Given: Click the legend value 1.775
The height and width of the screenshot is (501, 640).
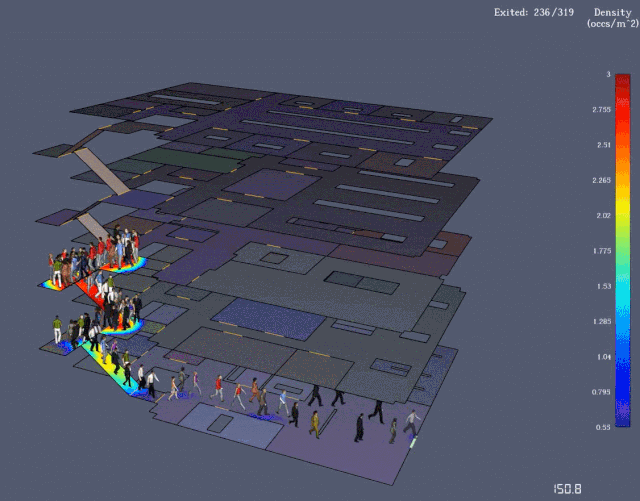Looking at the screenshot, I should pyautogui.click(x=602, y=251).
